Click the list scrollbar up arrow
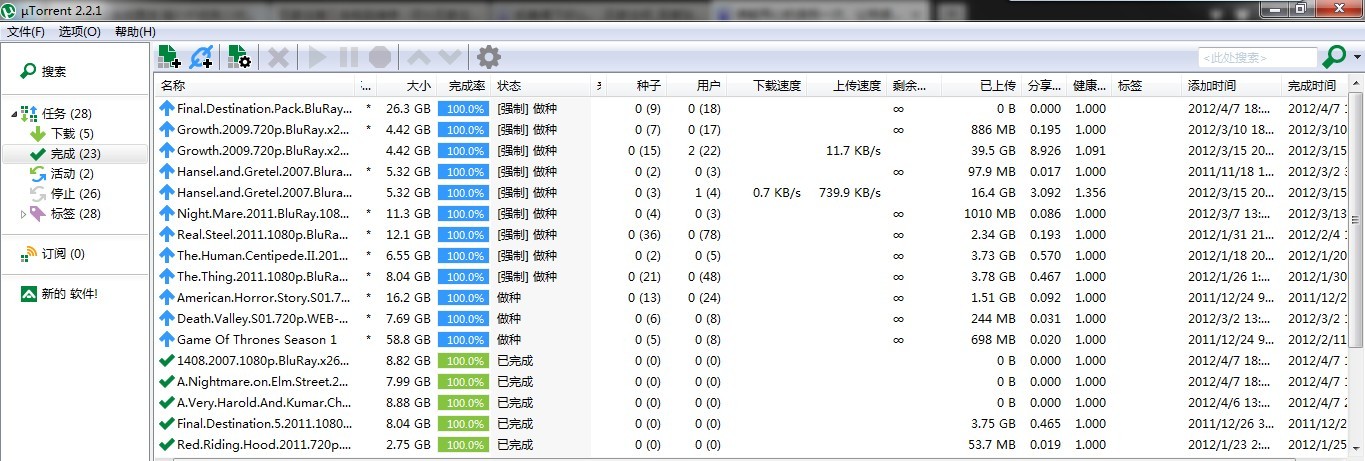1365x461 pixels. (1357, 85)
